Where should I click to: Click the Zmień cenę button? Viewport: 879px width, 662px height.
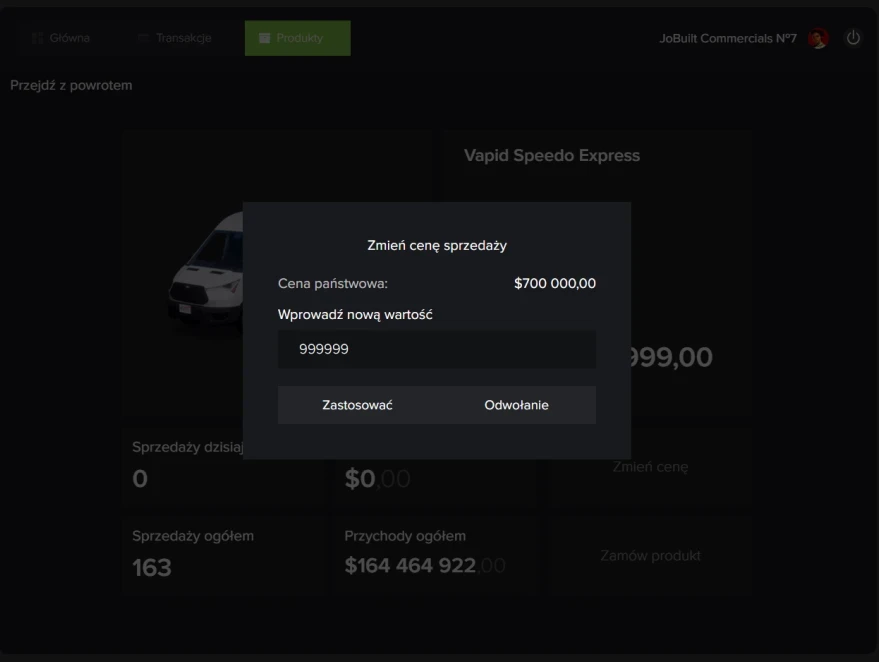coord(650,467)
